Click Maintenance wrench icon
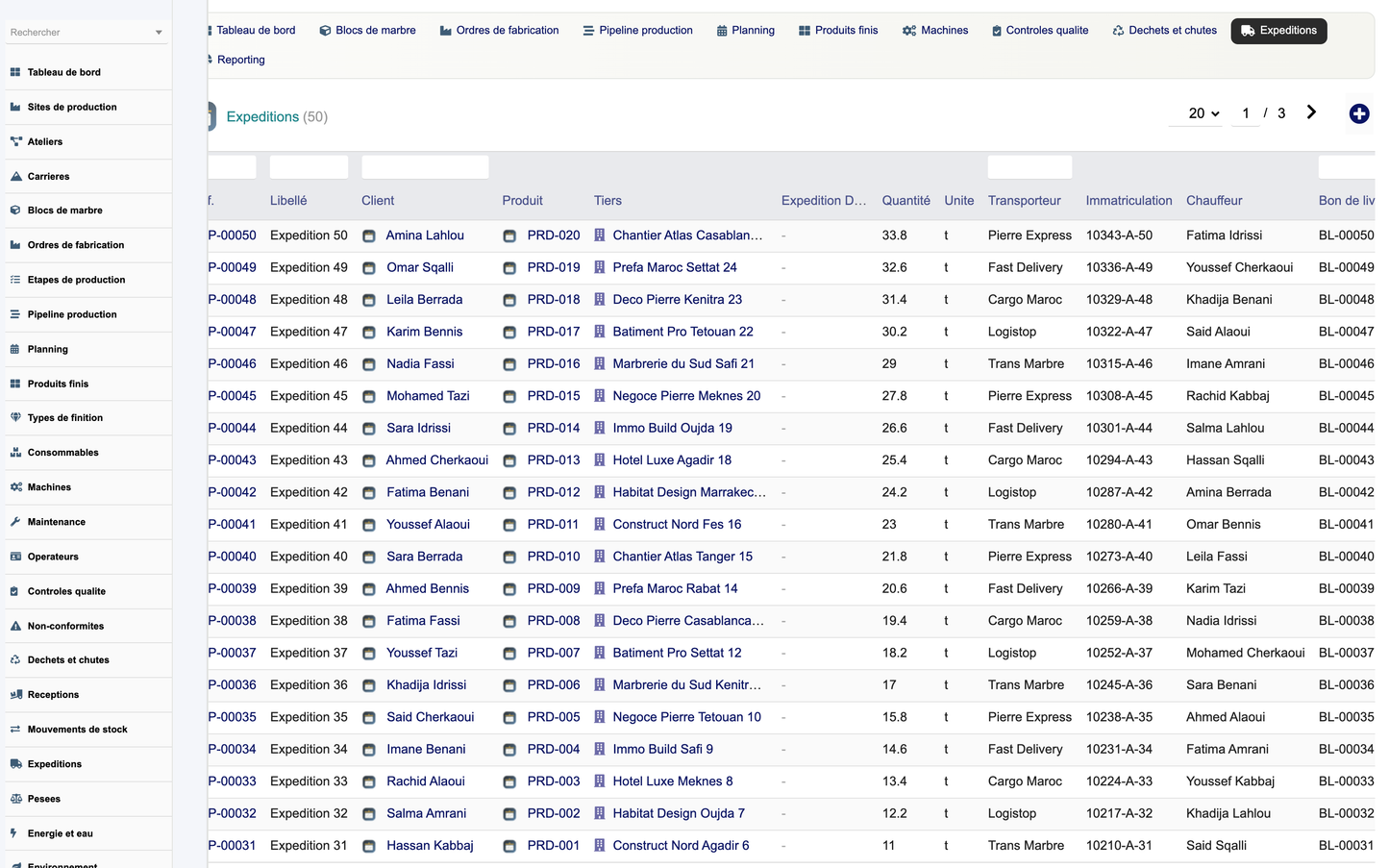1389x868 pixels. click(x=15, y=522)
